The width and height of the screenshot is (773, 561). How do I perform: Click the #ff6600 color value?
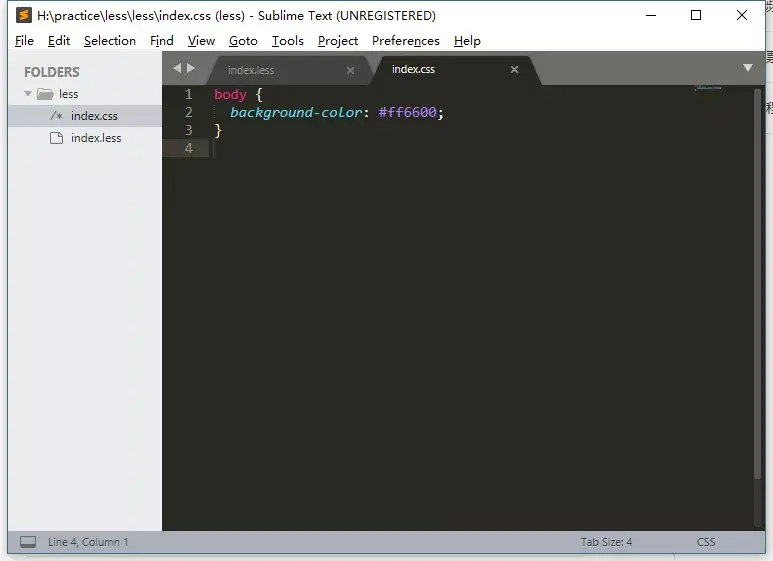click(x=407, y=112)
